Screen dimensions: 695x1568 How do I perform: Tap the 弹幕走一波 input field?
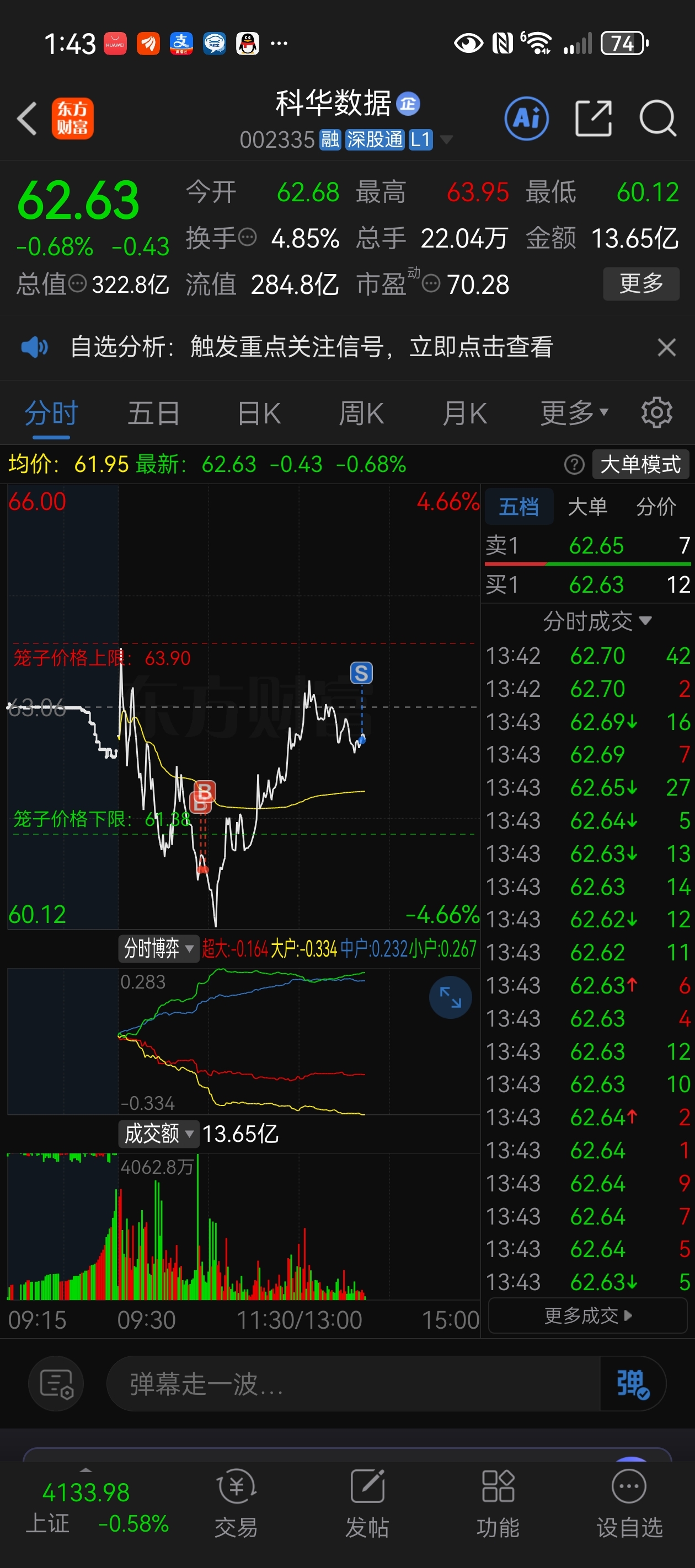[353, 1383]
